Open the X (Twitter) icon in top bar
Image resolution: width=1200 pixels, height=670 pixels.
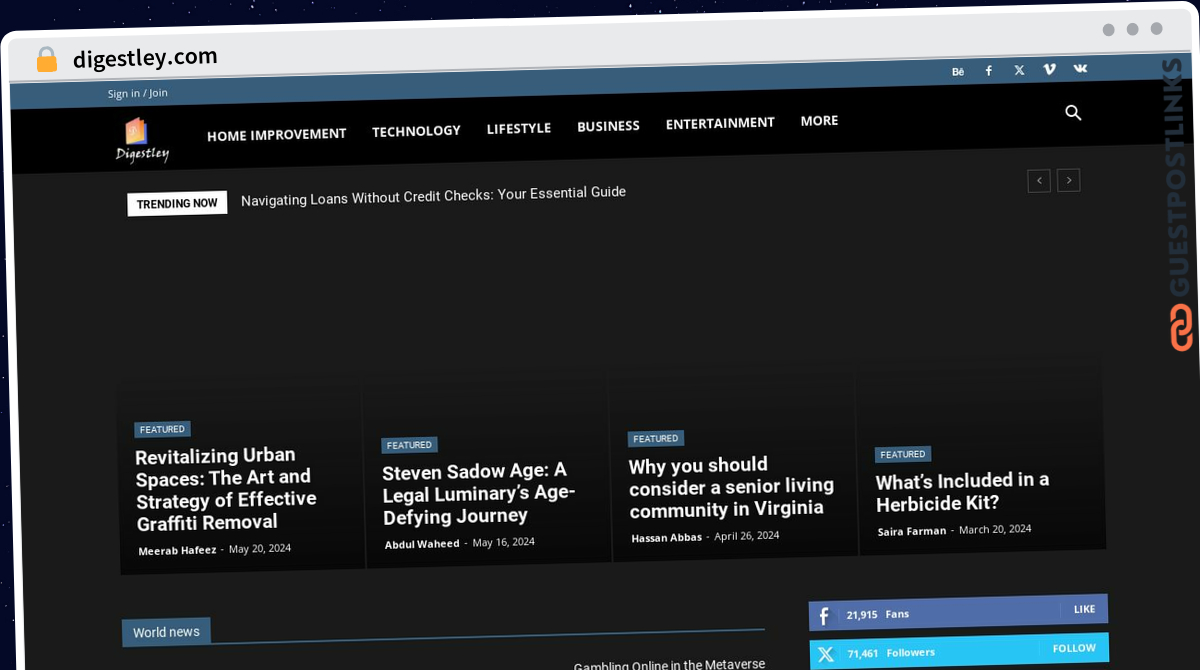[x=1019, y=70]
